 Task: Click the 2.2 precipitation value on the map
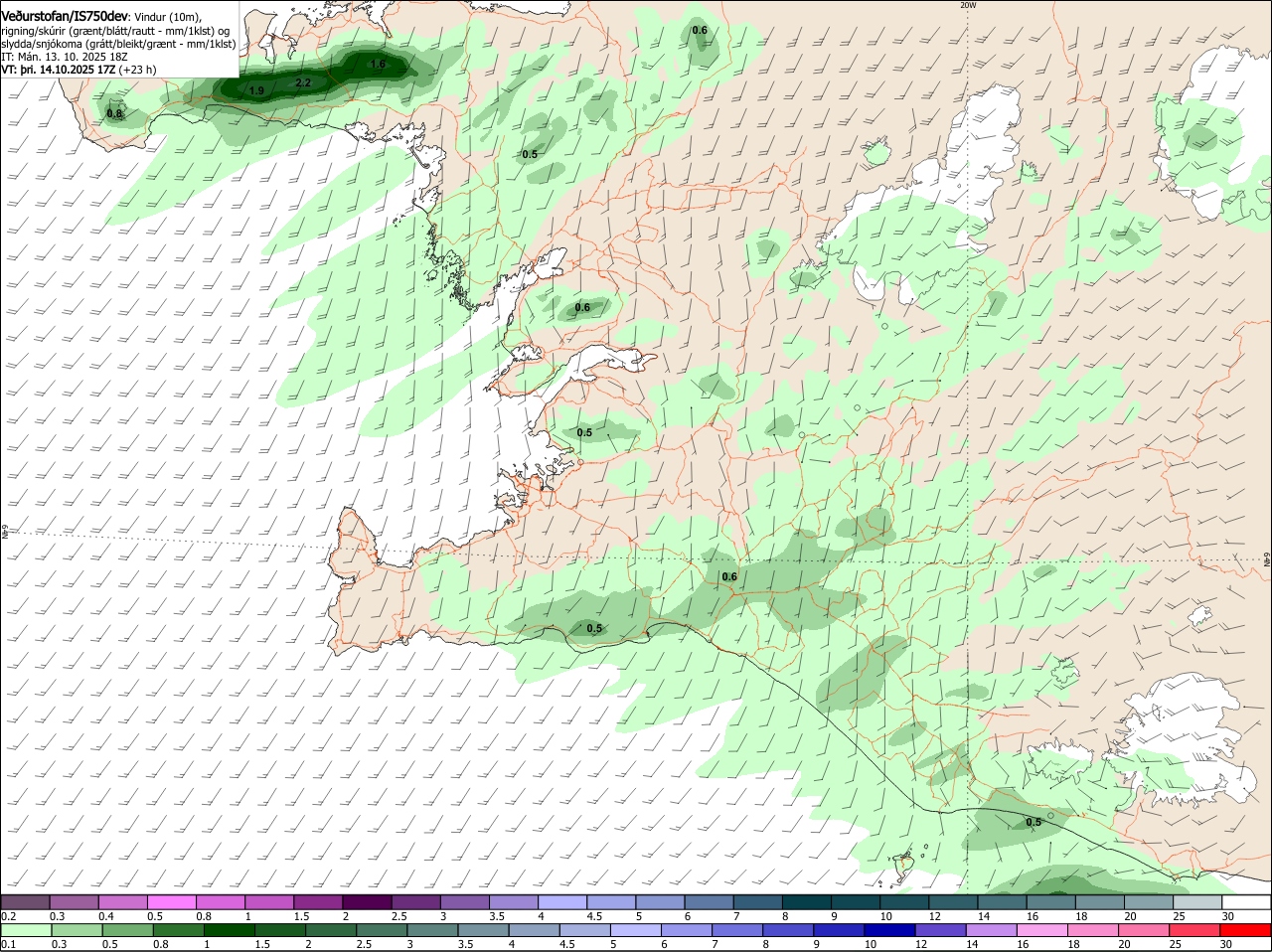coord(304,82)
